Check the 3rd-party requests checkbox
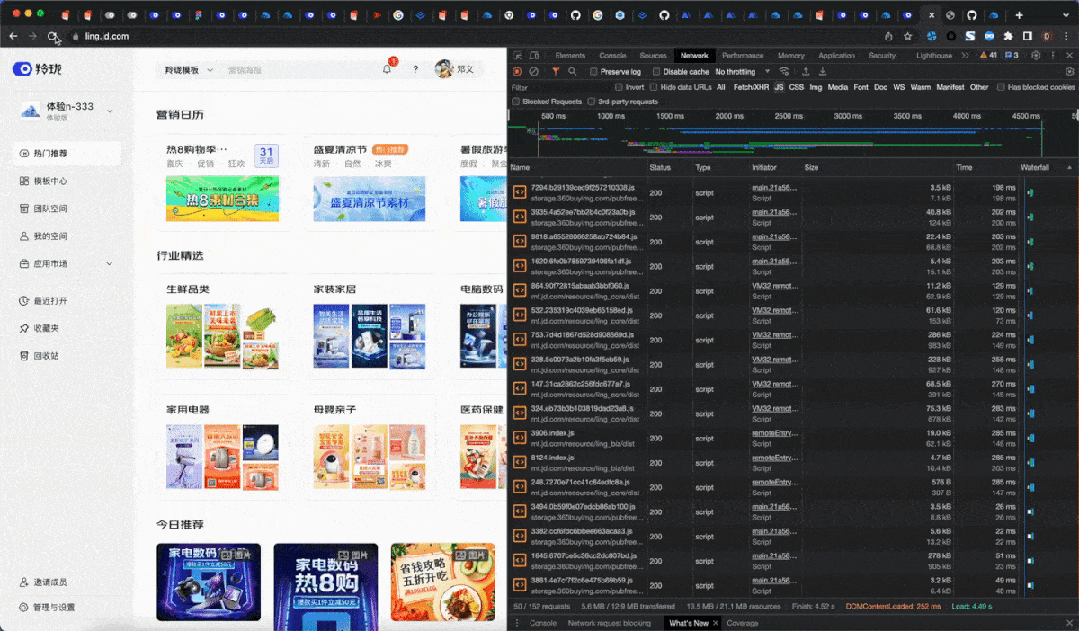This screenshot has height=631, width=1079. coord(591,102)
